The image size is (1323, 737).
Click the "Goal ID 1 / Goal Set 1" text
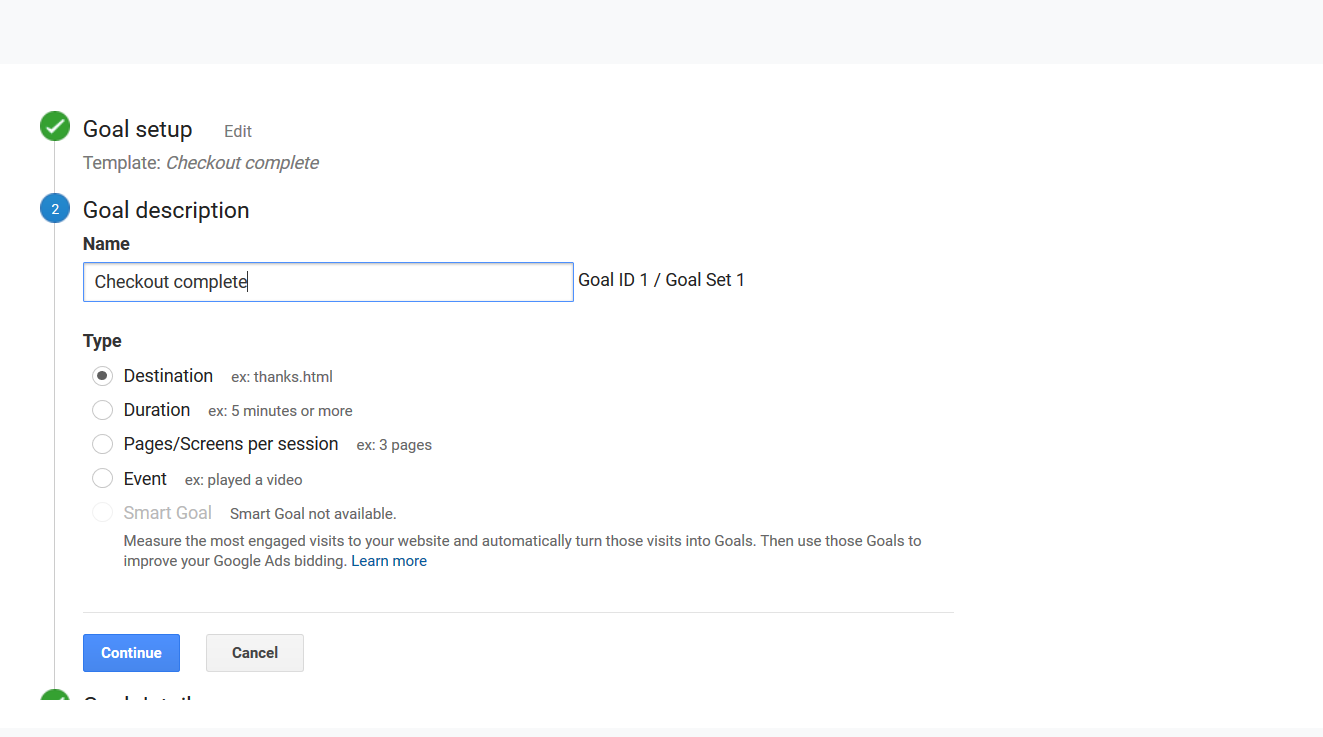662,280
